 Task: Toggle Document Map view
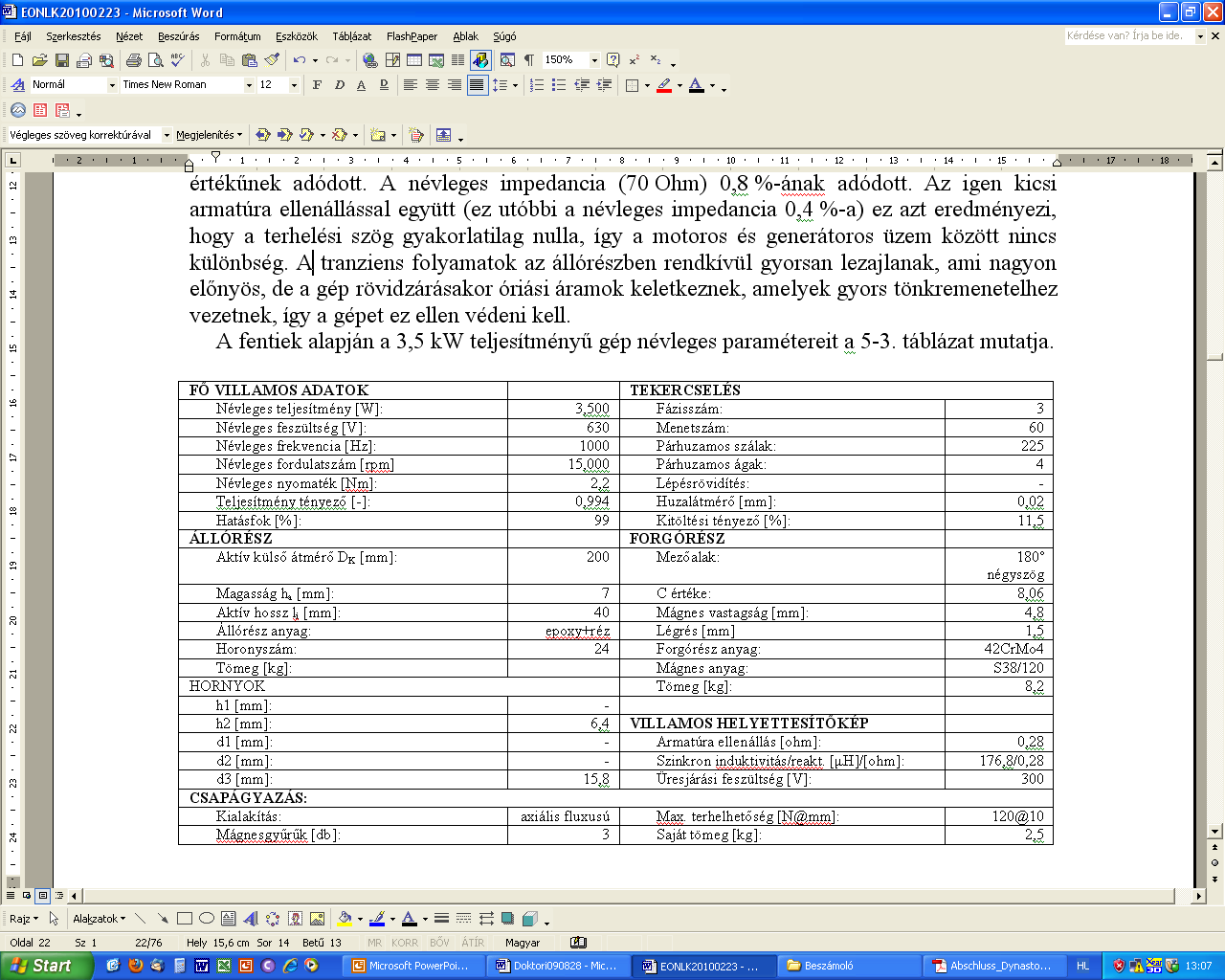[x=507, y=60]
